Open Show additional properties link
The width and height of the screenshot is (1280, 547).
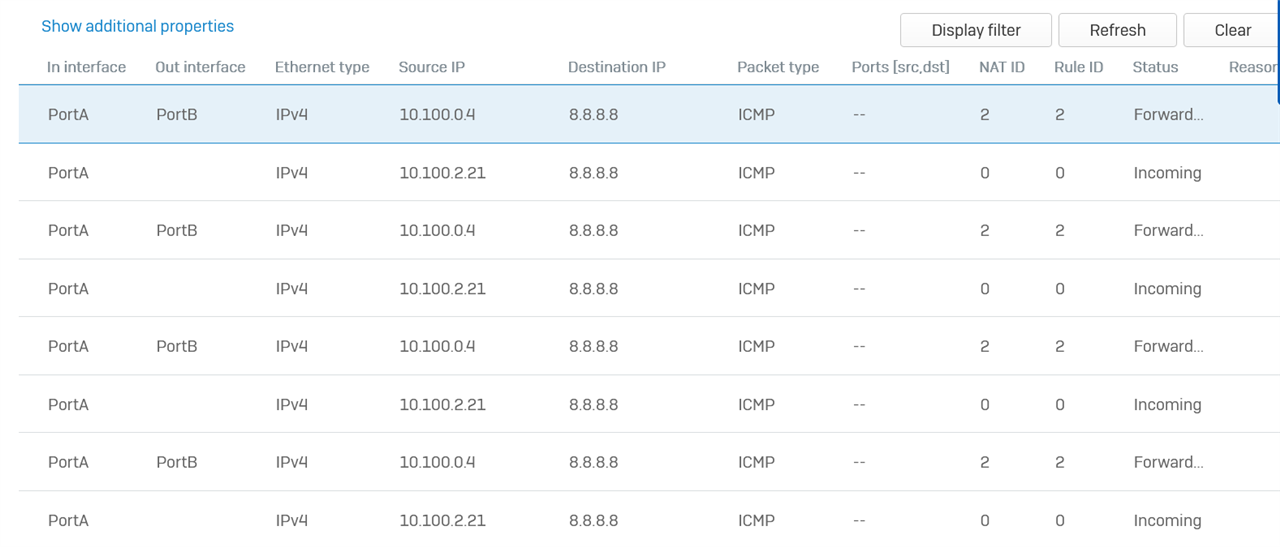click(x=137, y=26)
